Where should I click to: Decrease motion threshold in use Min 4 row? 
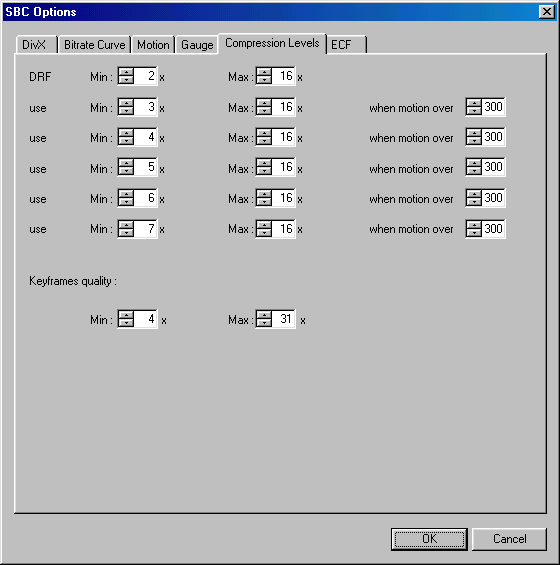click(474, 141)
